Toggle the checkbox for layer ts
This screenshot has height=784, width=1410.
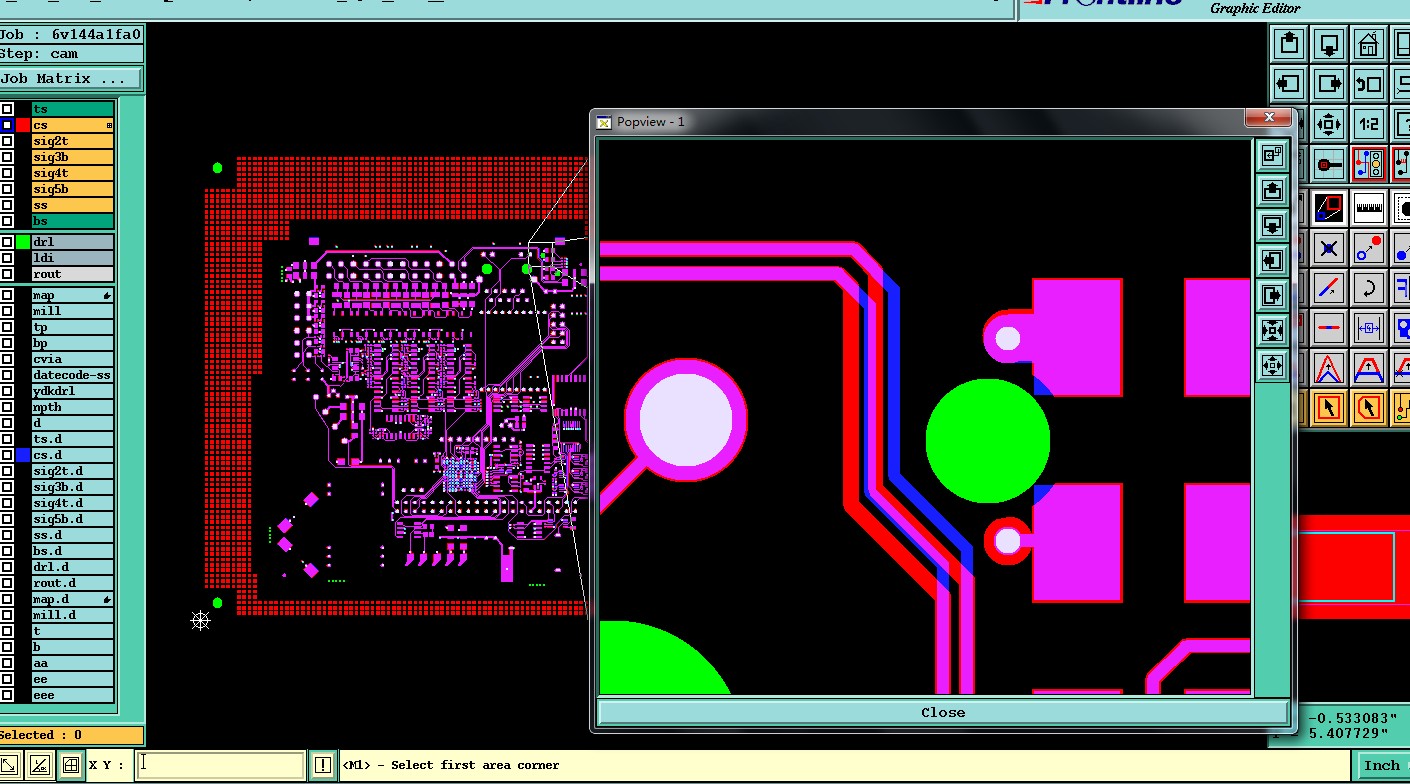pyautogui.click(x=7, y=109)
